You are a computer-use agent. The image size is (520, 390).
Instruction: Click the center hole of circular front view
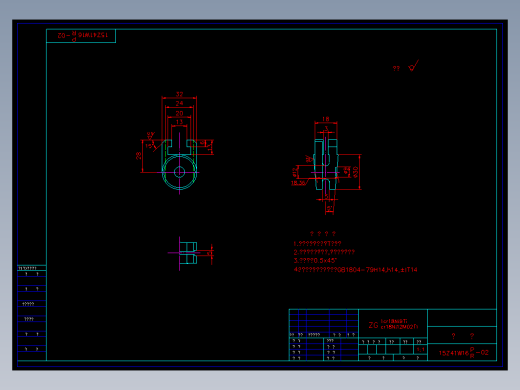pos(179,172)
